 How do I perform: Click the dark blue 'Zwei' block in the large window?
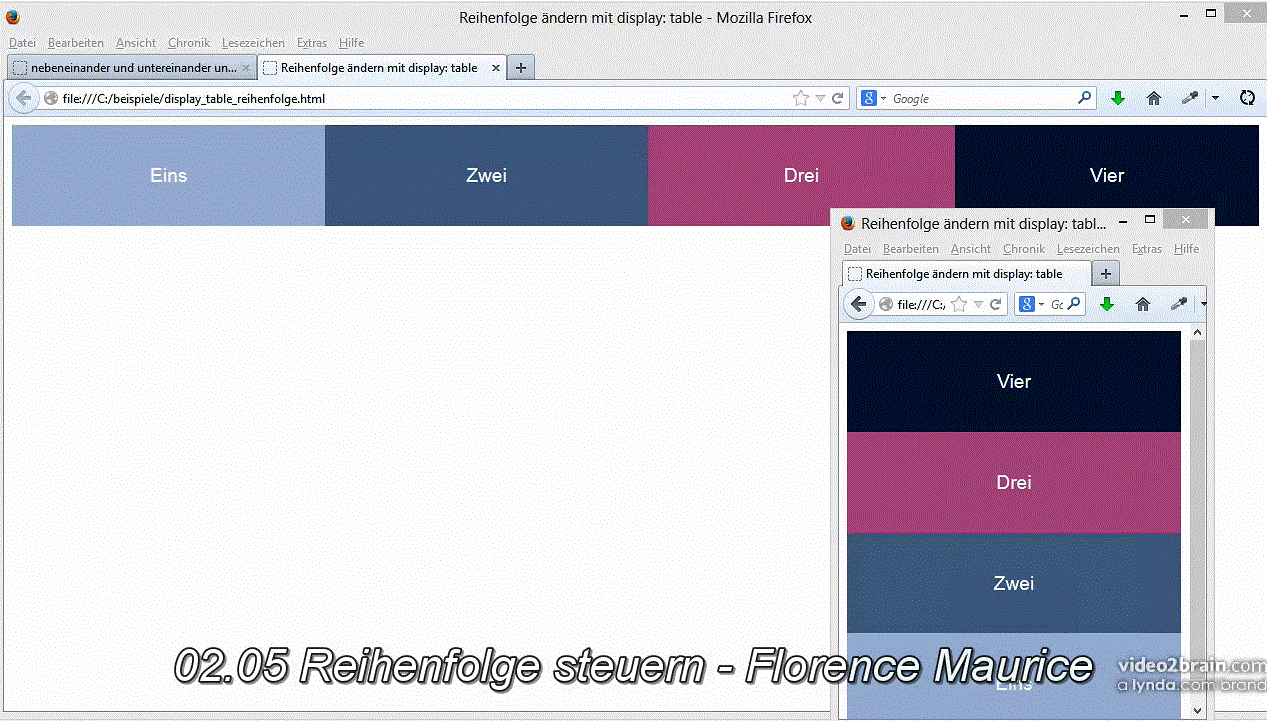[x=486, y=175]
